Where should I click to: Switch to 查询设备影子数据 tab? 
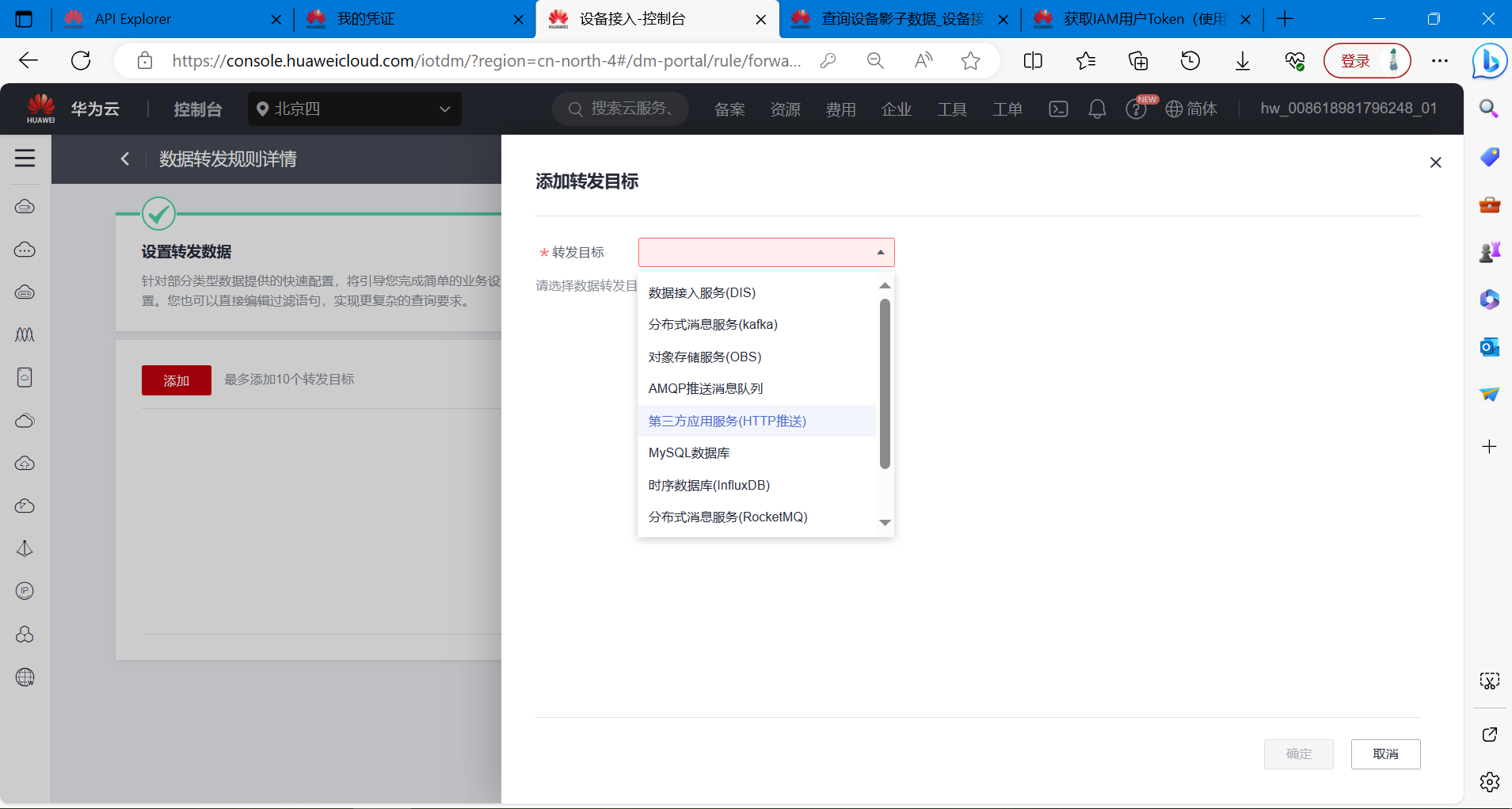point(901,19)
